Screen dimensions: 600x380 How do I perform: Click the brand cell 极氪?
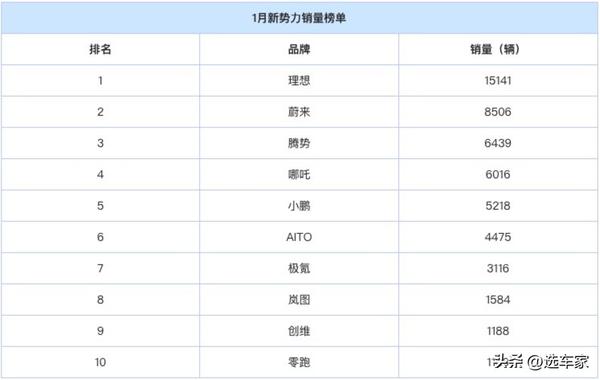coord(299,269)
